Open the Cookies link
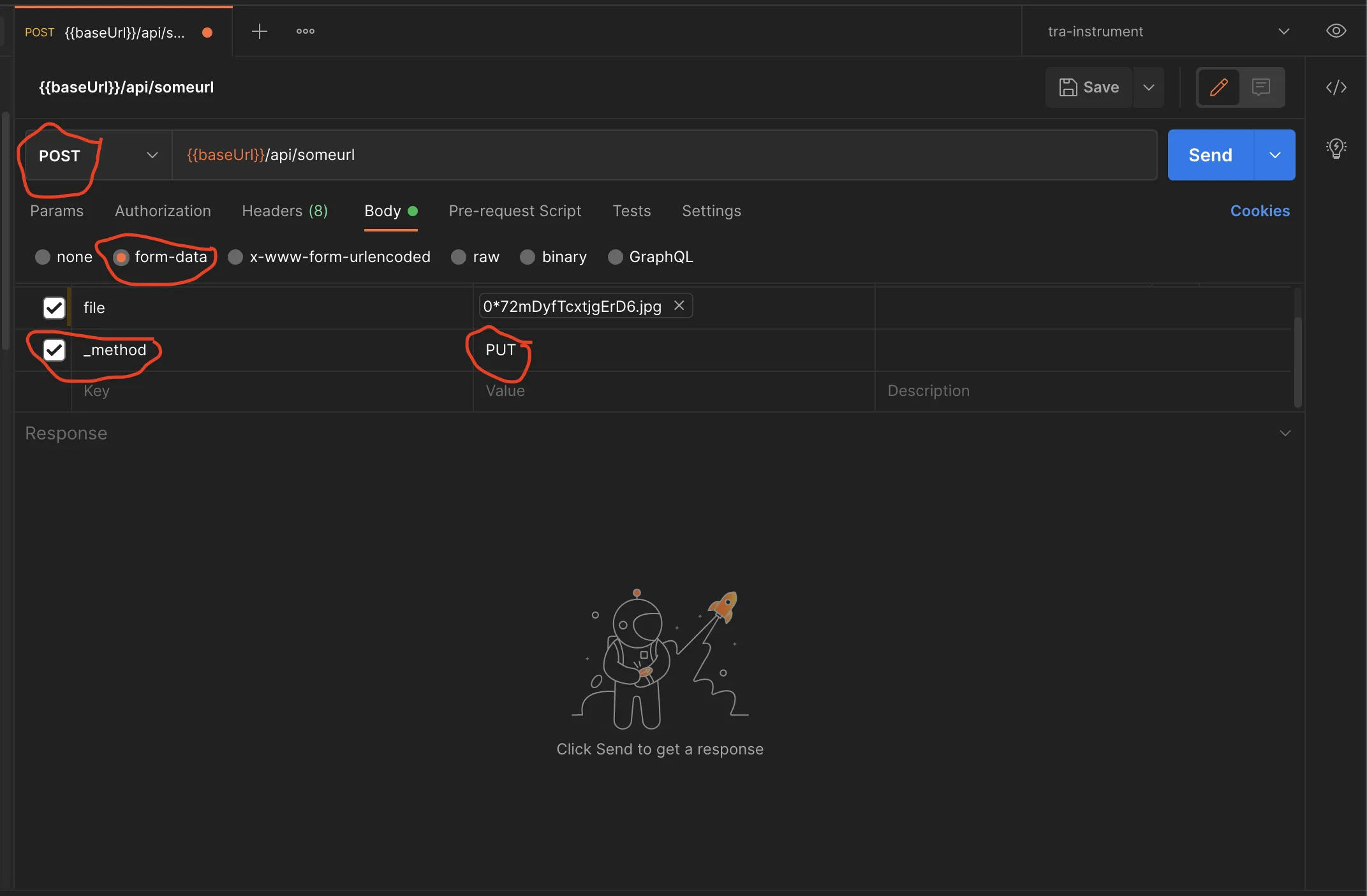Viewport: 1367px width, 896px height. tap(1259, 211)
